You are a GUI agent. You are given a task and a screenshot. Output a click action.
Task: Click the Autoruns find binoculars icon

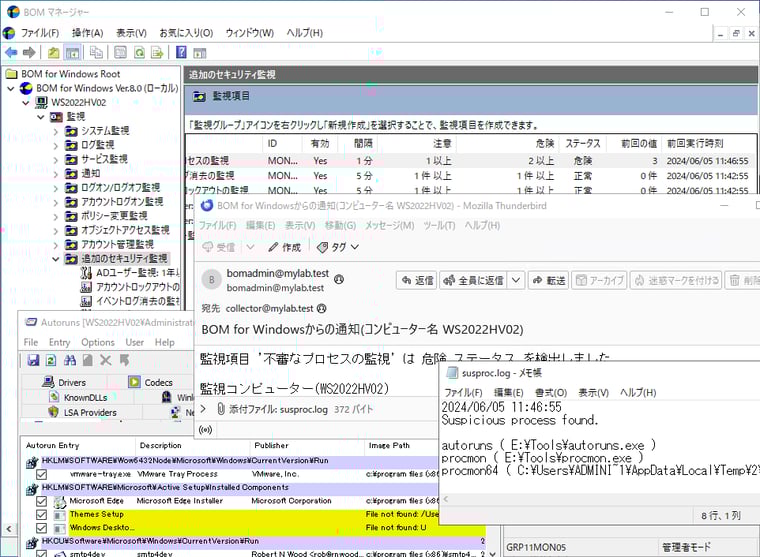(70, 360)
